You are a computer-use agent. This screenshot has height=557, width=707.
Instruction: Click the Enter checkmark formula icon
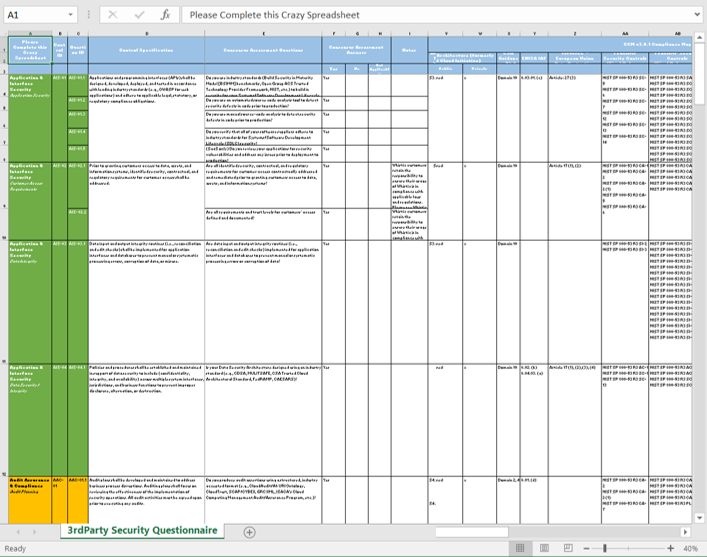(x=139, y=15)
